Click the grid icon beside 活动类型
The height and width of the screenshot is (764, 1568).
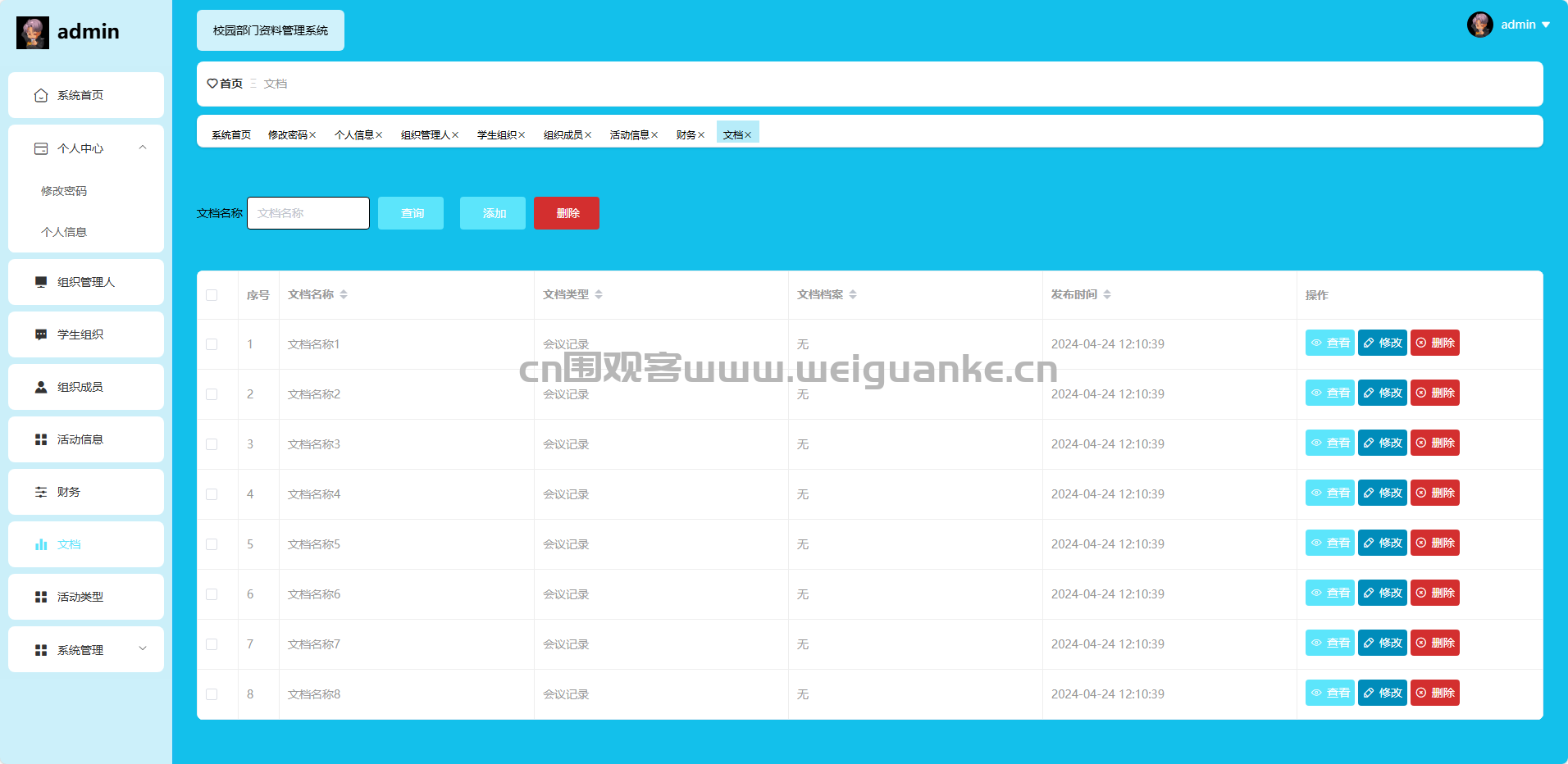[x=41, y=597]
